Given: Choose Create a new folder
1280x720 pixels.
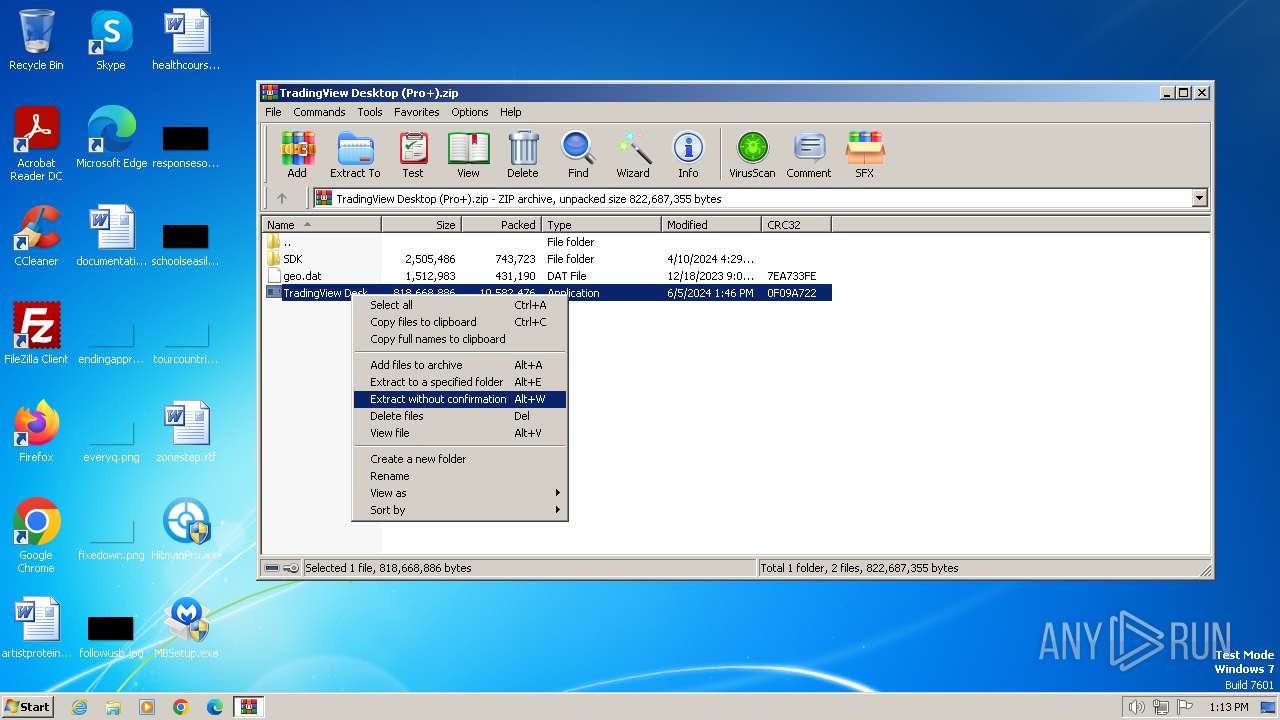Looking at the screenshot, I should (460, 459).
